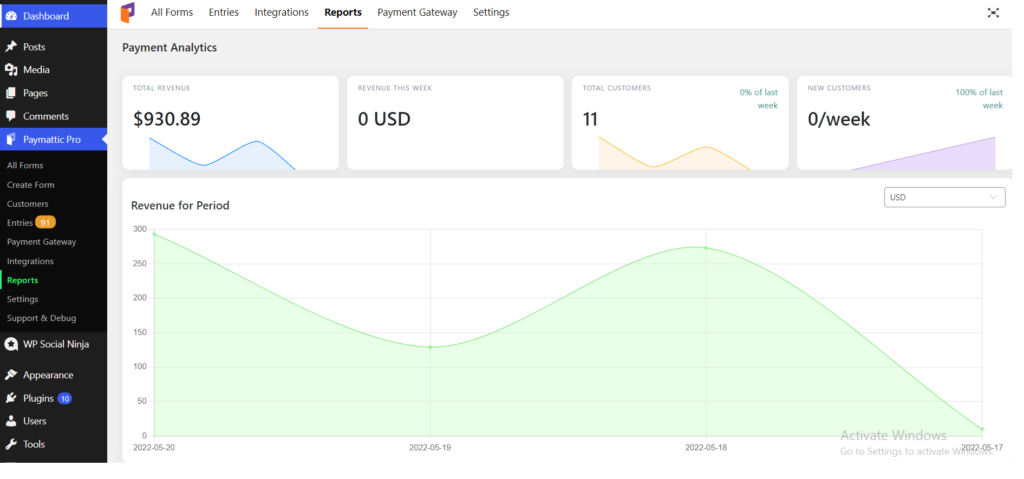Open the Settings tab in top bar
The image size is (1024, 479).
click(x=491, y=12)
